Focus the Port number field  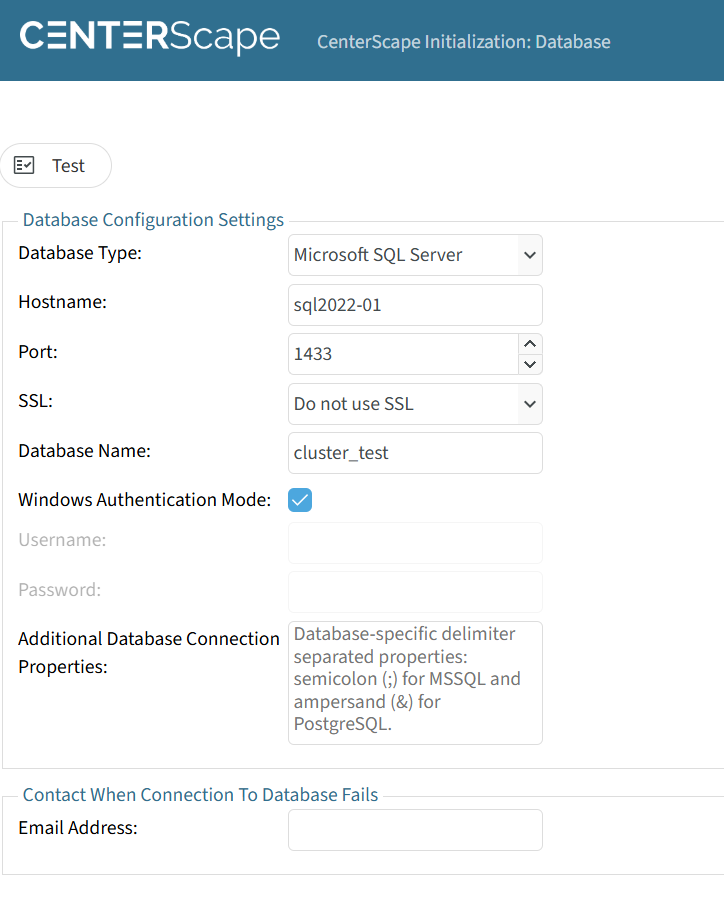pyautogui.click(x=402, y=354)
